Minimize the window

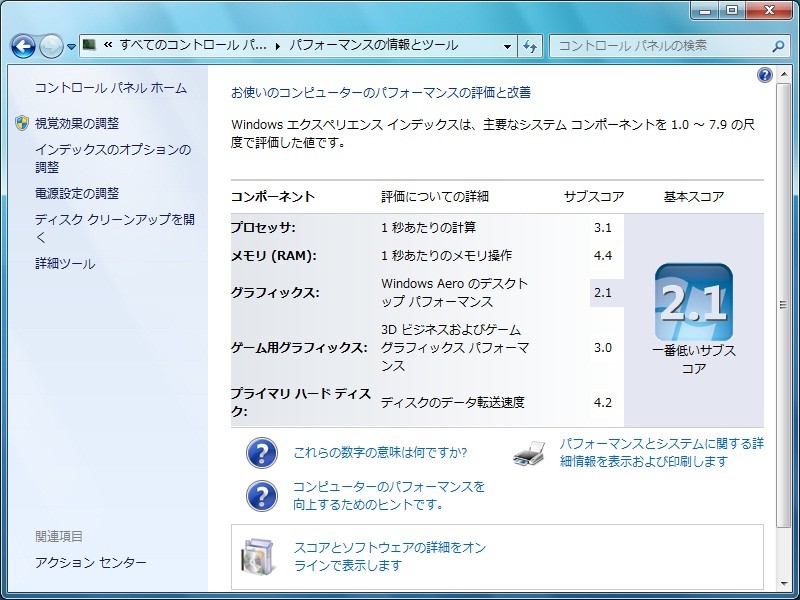pos(706,10)
